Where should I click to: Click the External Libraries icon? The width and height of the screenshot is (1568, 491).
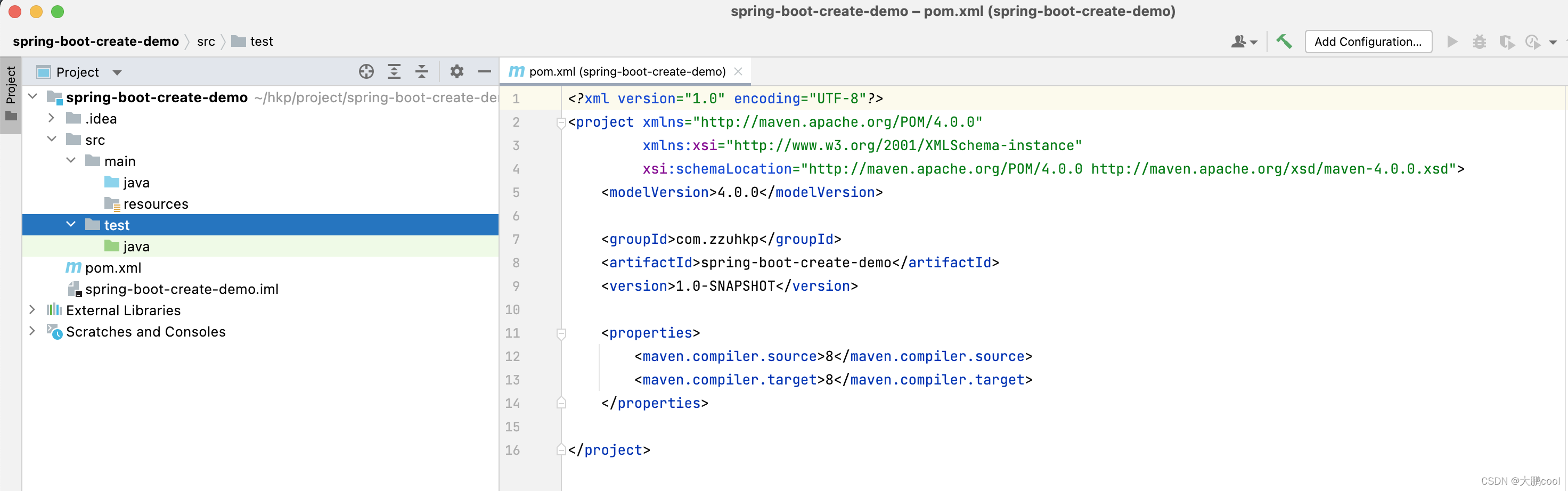click(x=54, y=310)
